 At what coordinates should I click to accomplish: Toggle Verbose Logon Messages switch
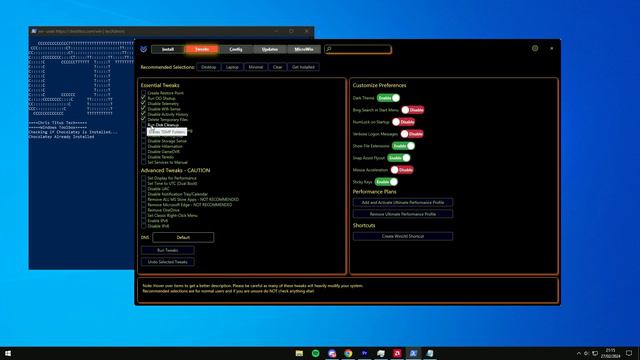(412, 134)
